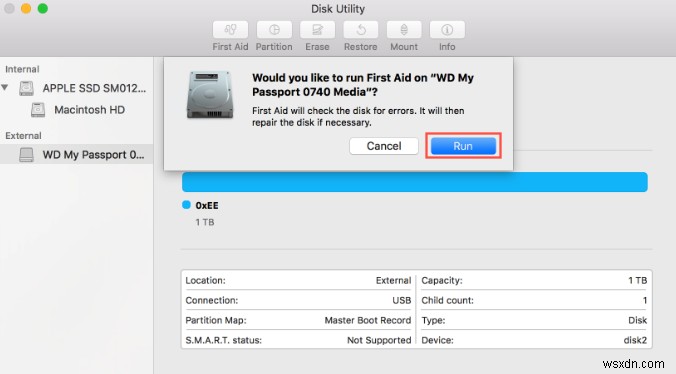The width and height of the screenshot is (676, 374).
Task: Click the hard disk image in dialog
Action: point(210,95)
